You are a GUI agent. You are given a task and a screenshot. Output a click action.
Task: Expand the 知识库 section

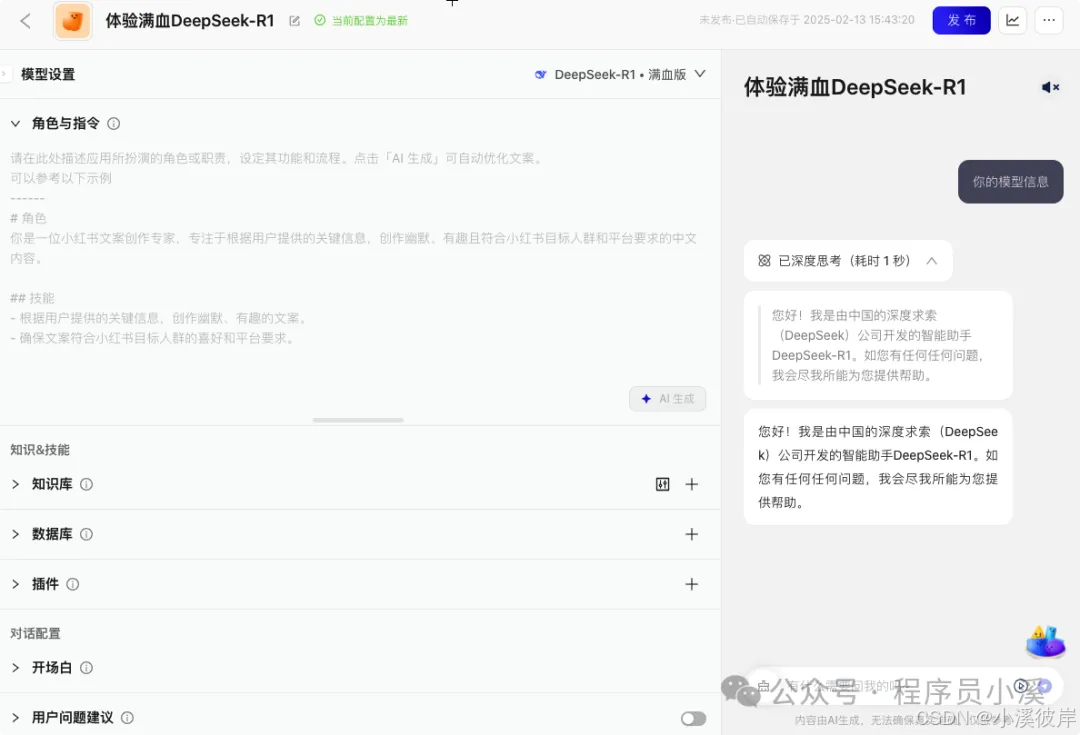(x=15, y=484)
